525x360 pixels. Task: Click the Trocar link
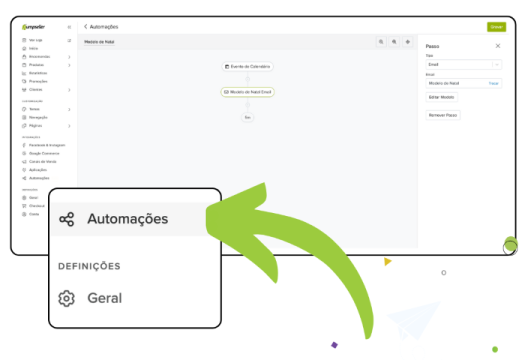pos(494,83)
